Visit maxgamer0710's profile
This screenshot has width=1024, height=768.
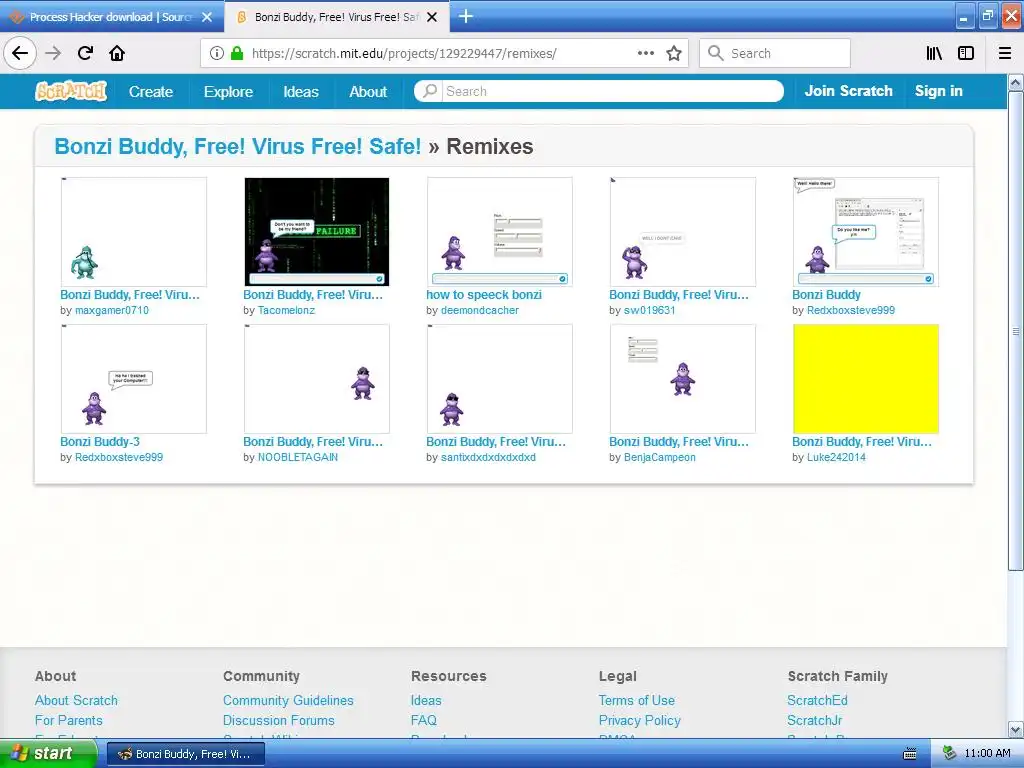pos(112,310)
